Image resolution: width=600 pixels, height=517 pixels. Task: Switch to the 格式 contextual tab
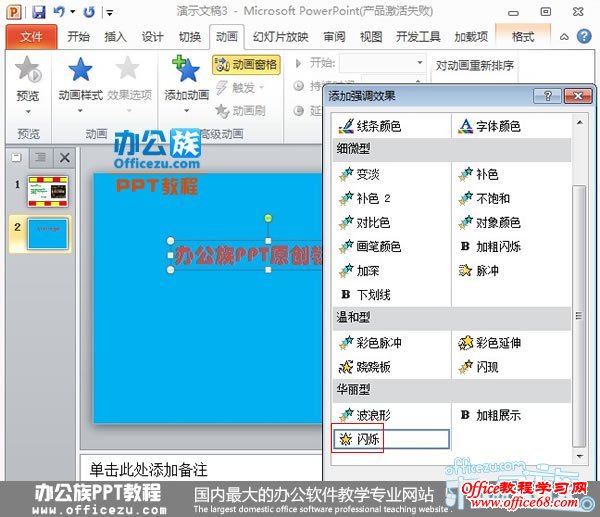[523, 37]
